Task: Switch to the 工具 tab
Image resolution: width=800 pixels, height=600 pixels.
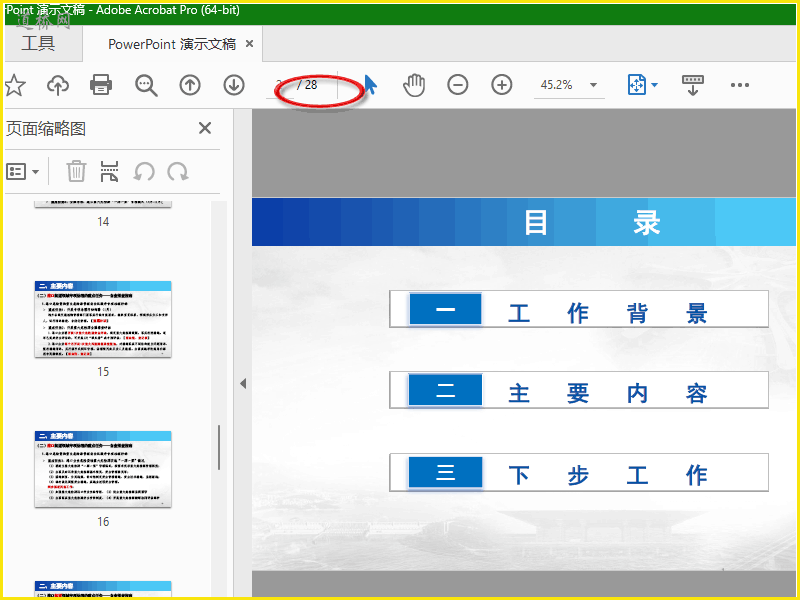Action: pyautogui.click(x=38, y=43)
